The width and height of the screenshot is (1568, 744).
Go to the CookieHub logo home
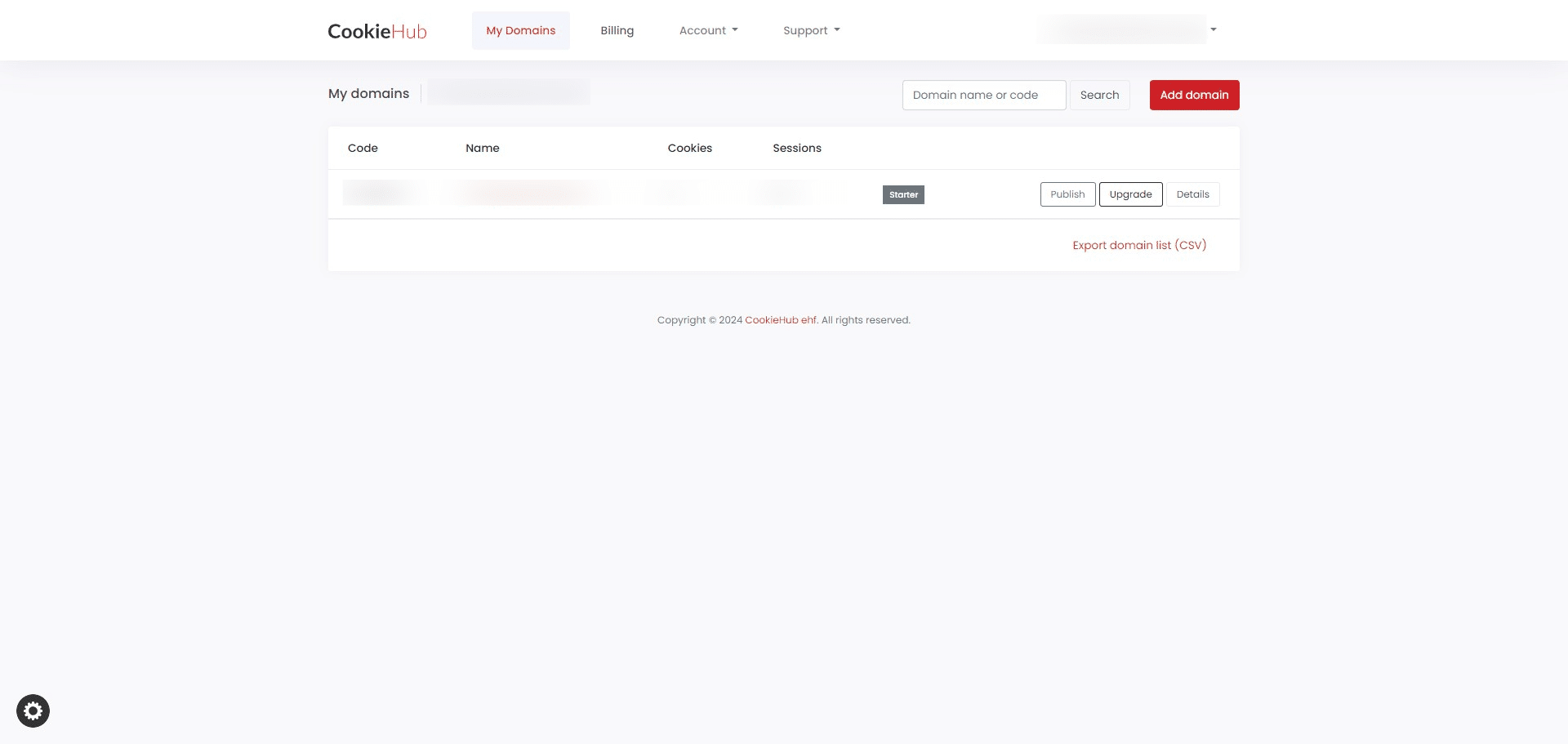click(x=377, y=31)
